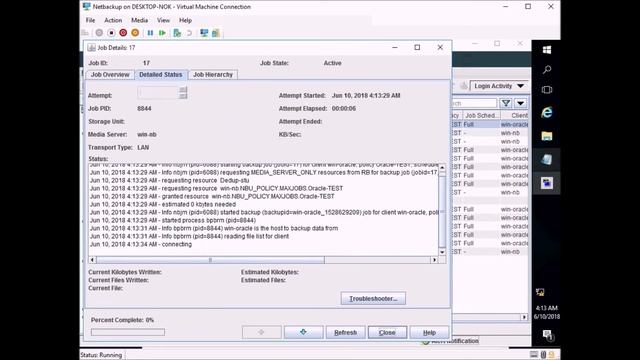Click the status log scroll left arrow

coord(92,260)
